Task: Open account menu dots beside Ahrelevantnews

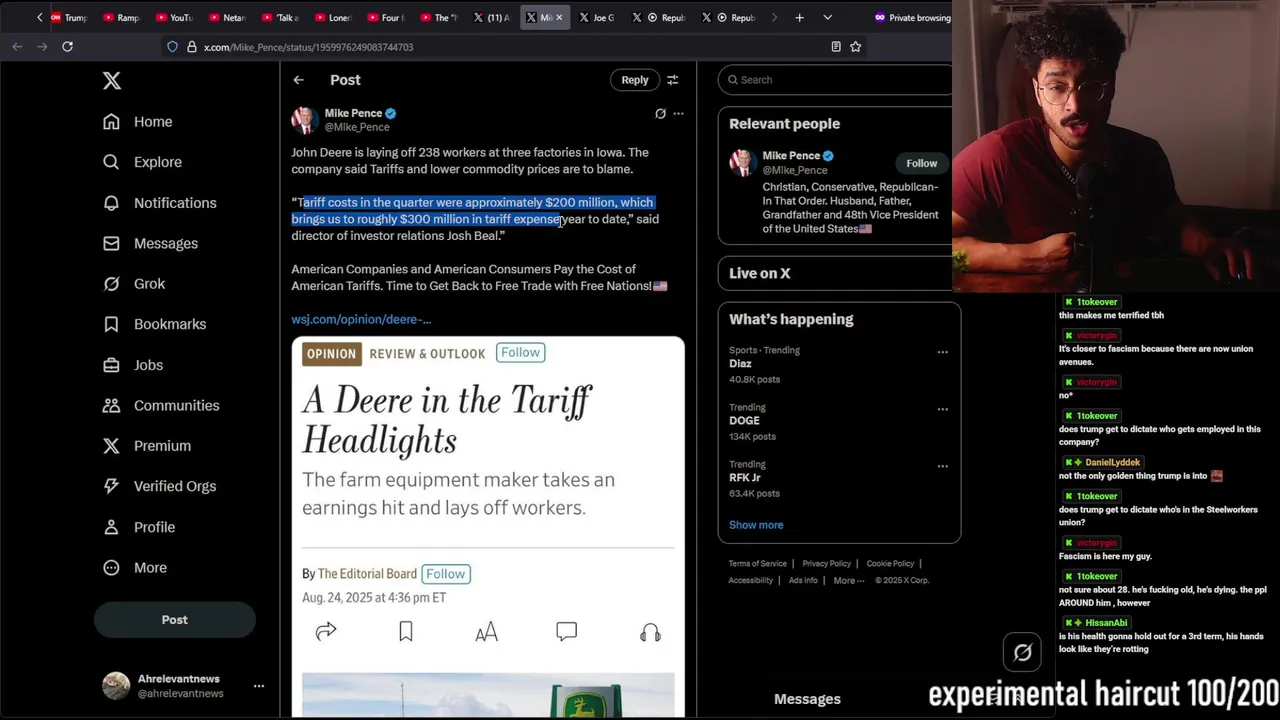Action: point(259,686)
